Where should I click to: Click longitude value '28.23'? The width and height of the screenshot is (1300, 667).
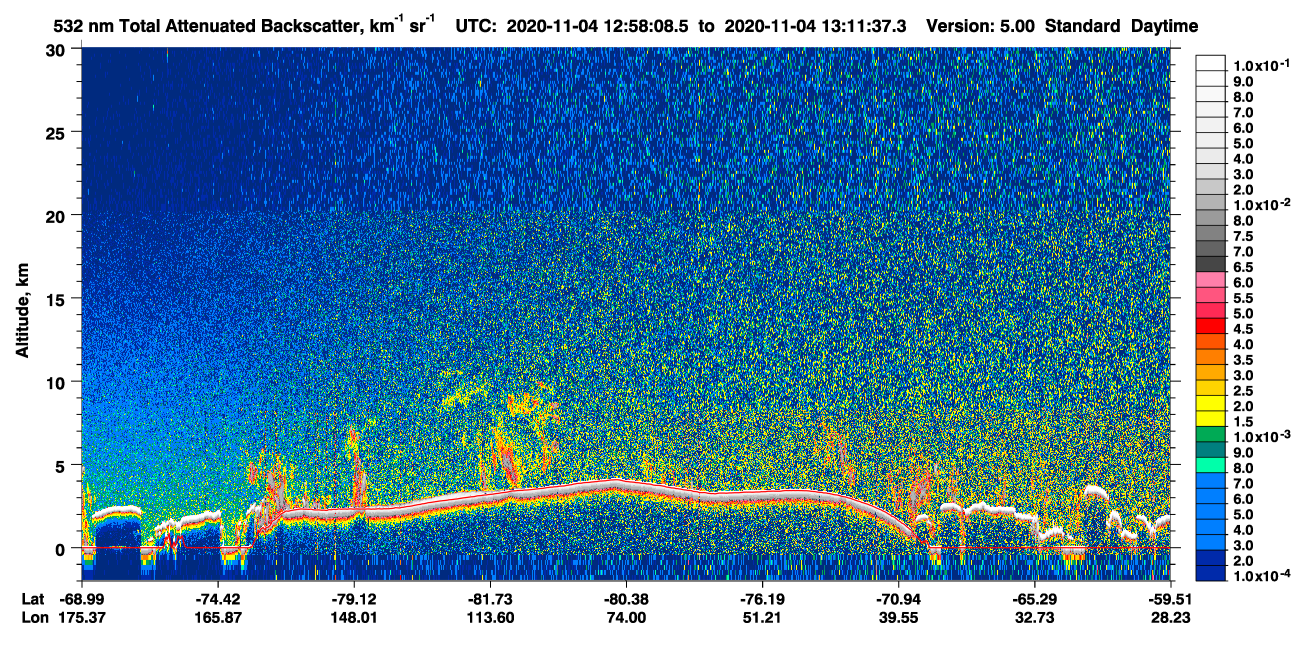pyautogui.click(x=1169, y=617)
